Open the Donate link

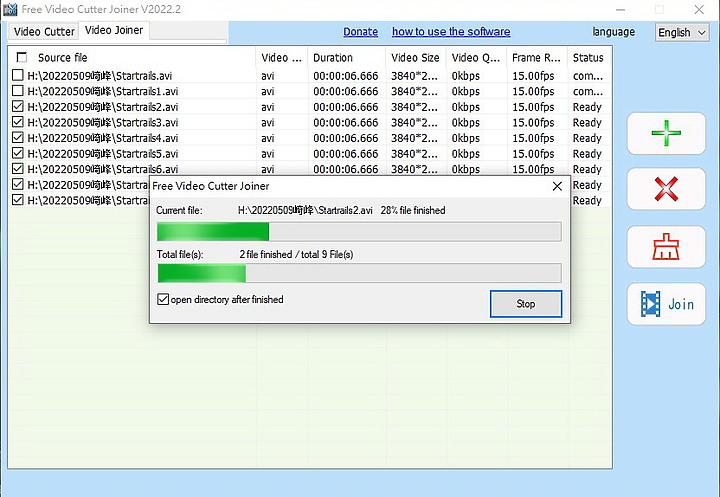click(360, 32)
